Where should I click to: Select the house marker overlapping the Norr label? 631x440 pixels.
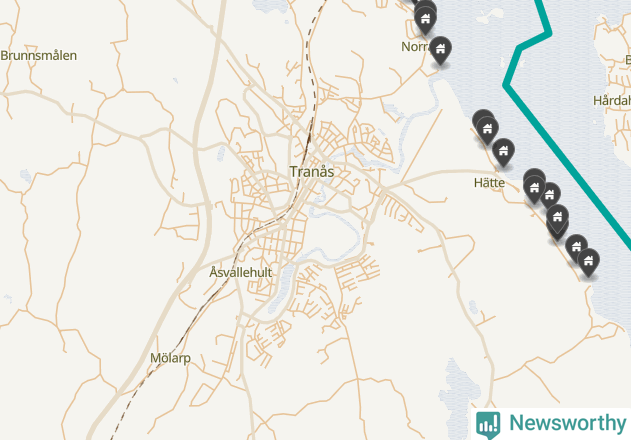coord(440,50)
